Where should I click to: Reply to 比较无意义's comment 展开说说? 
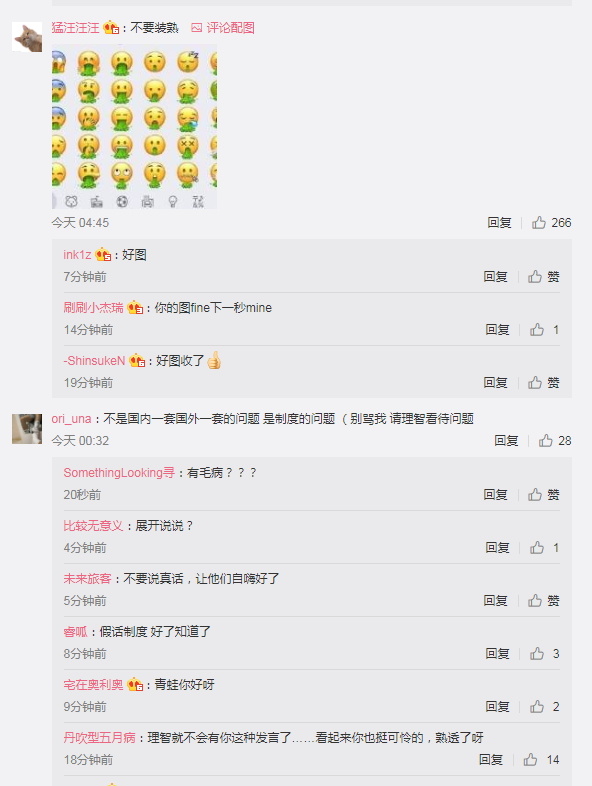pyautogui.click(x=497, y=548)
